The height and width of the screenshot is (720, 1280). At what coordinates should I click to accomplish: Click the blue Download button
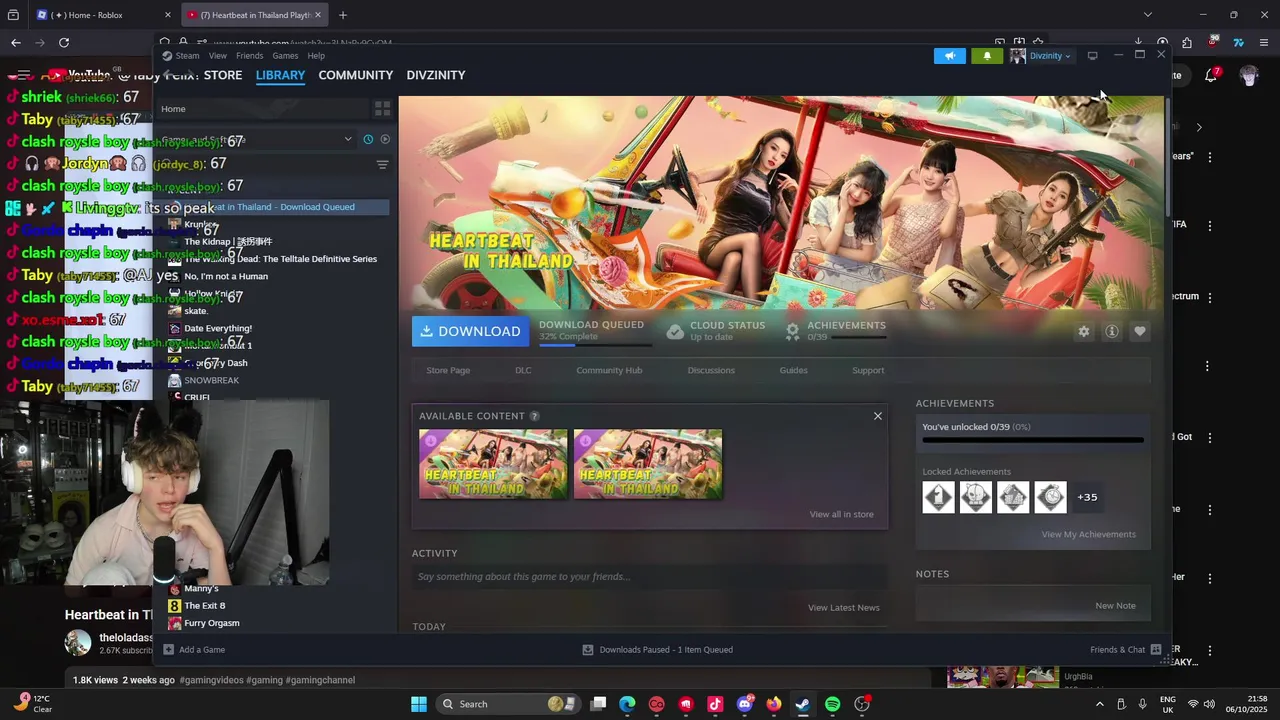(471, 331)
